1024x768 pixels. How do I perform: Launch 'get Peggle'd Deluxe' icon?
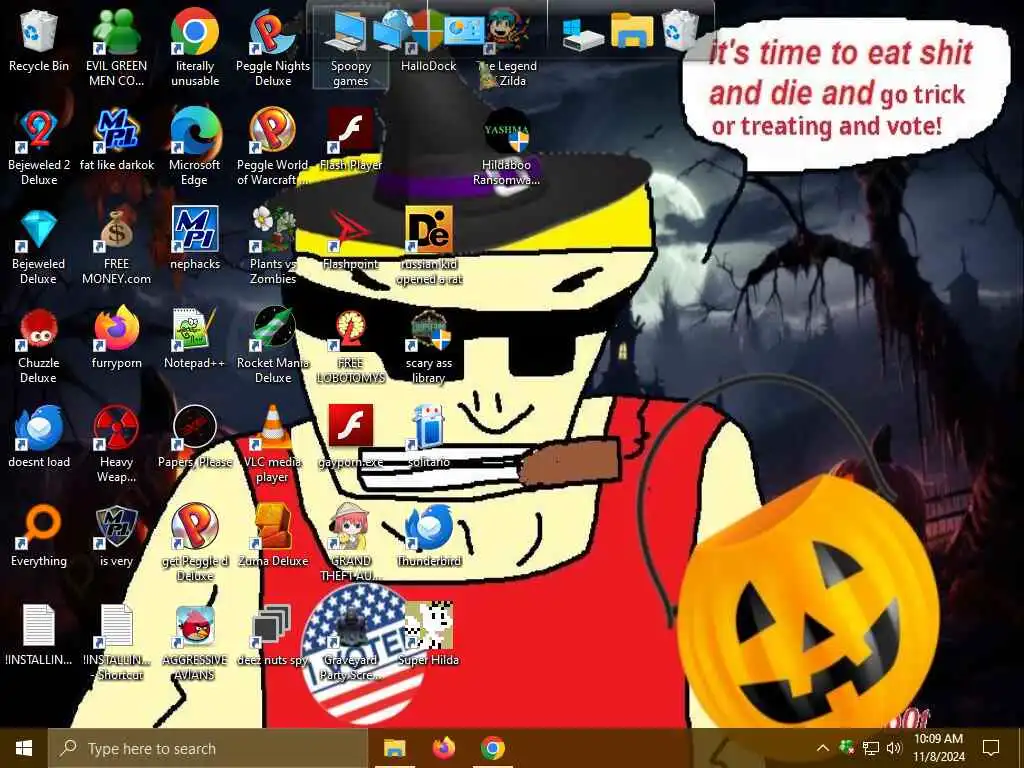[195, 543]
